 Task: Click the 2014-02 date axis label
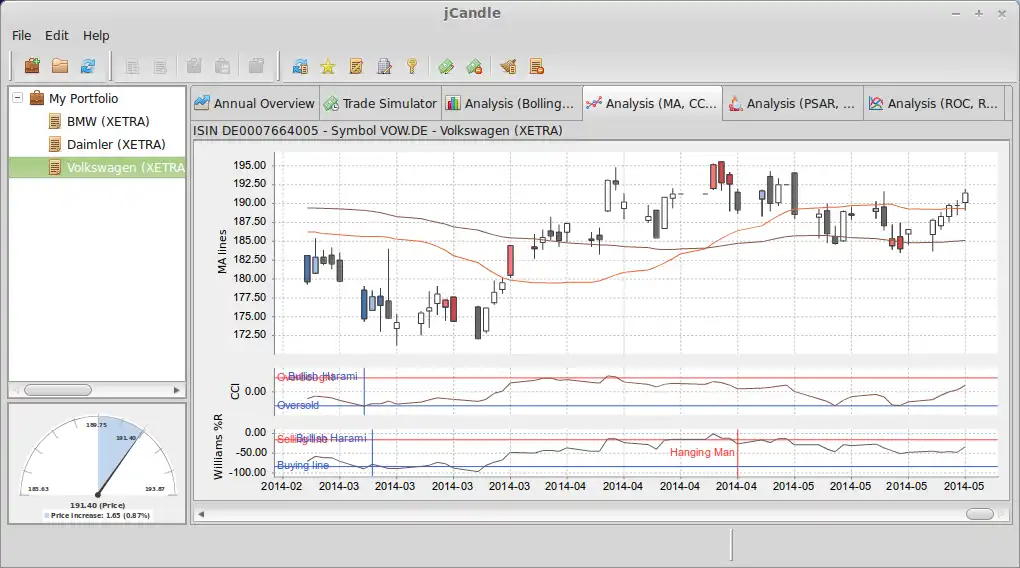pyautogui.click(x=281, y=486)
